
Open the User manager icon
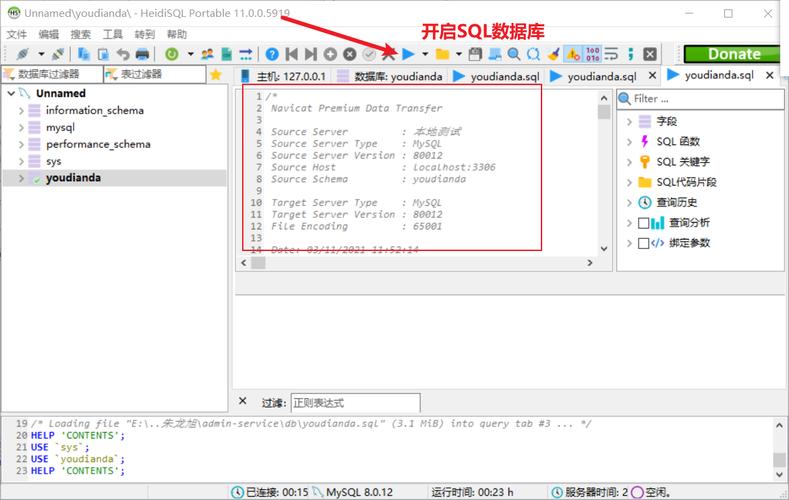coord(207,54)
